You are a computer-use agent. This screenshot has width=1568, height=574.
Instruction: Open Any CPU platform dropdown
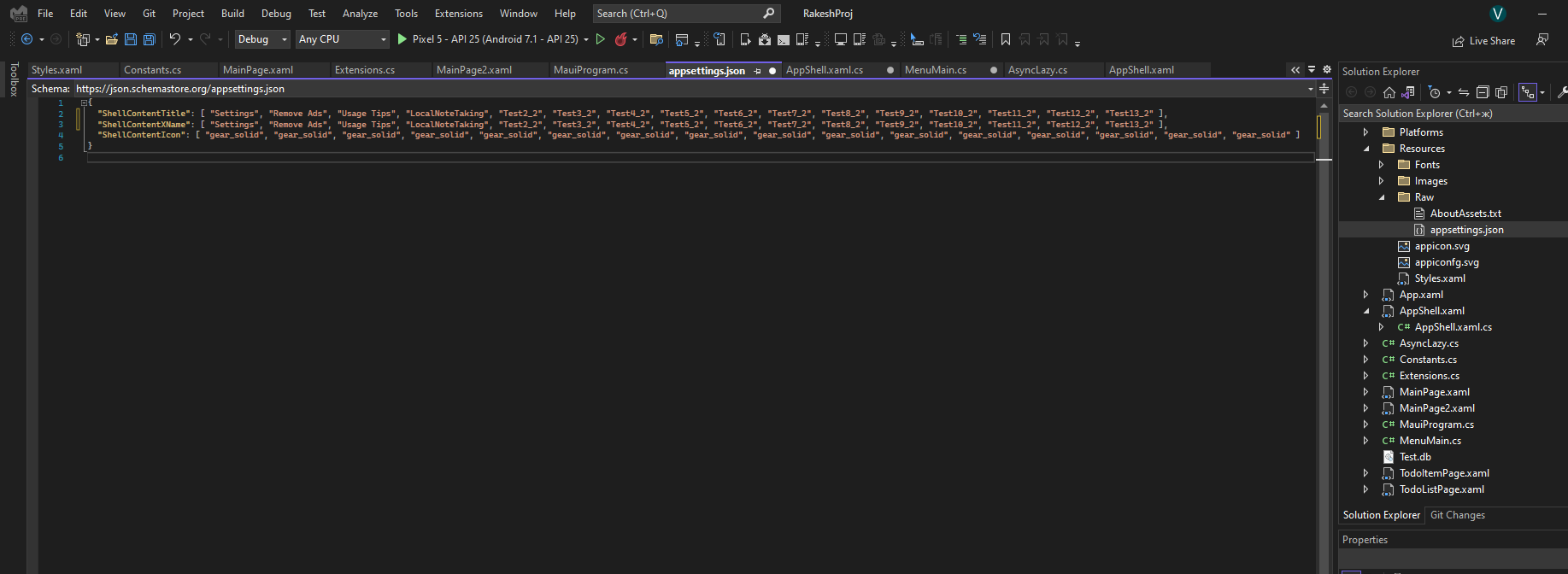[343, 39]
